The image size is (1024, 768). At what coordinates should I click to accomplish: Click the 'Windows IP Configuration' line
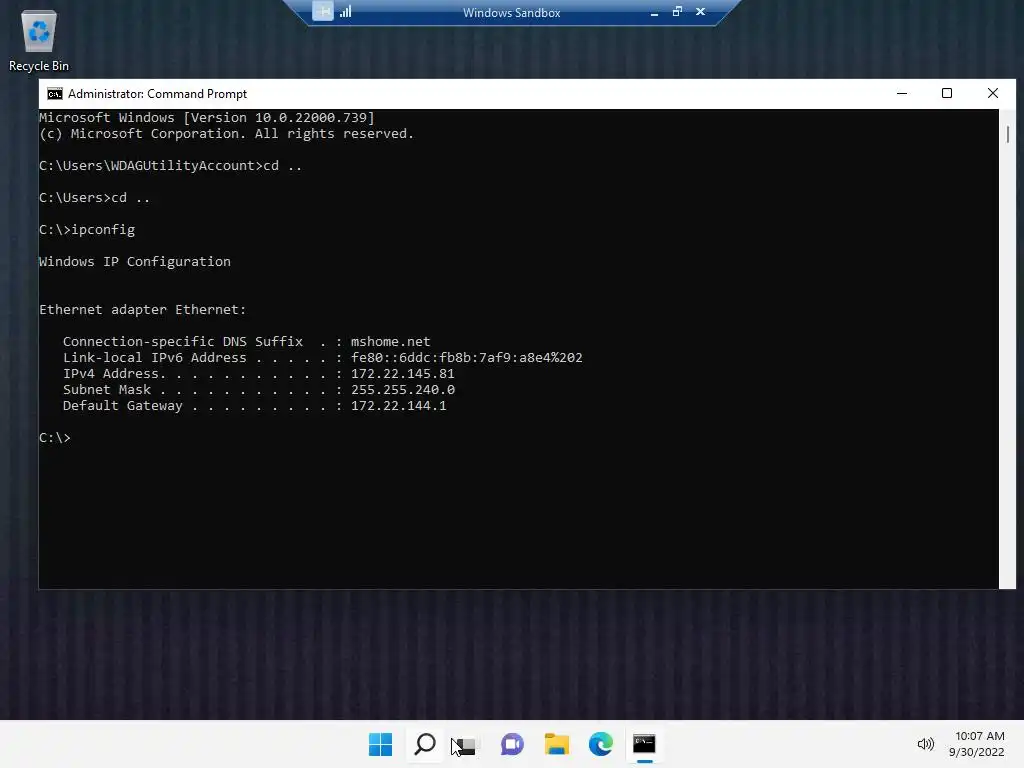click(135, 262)
